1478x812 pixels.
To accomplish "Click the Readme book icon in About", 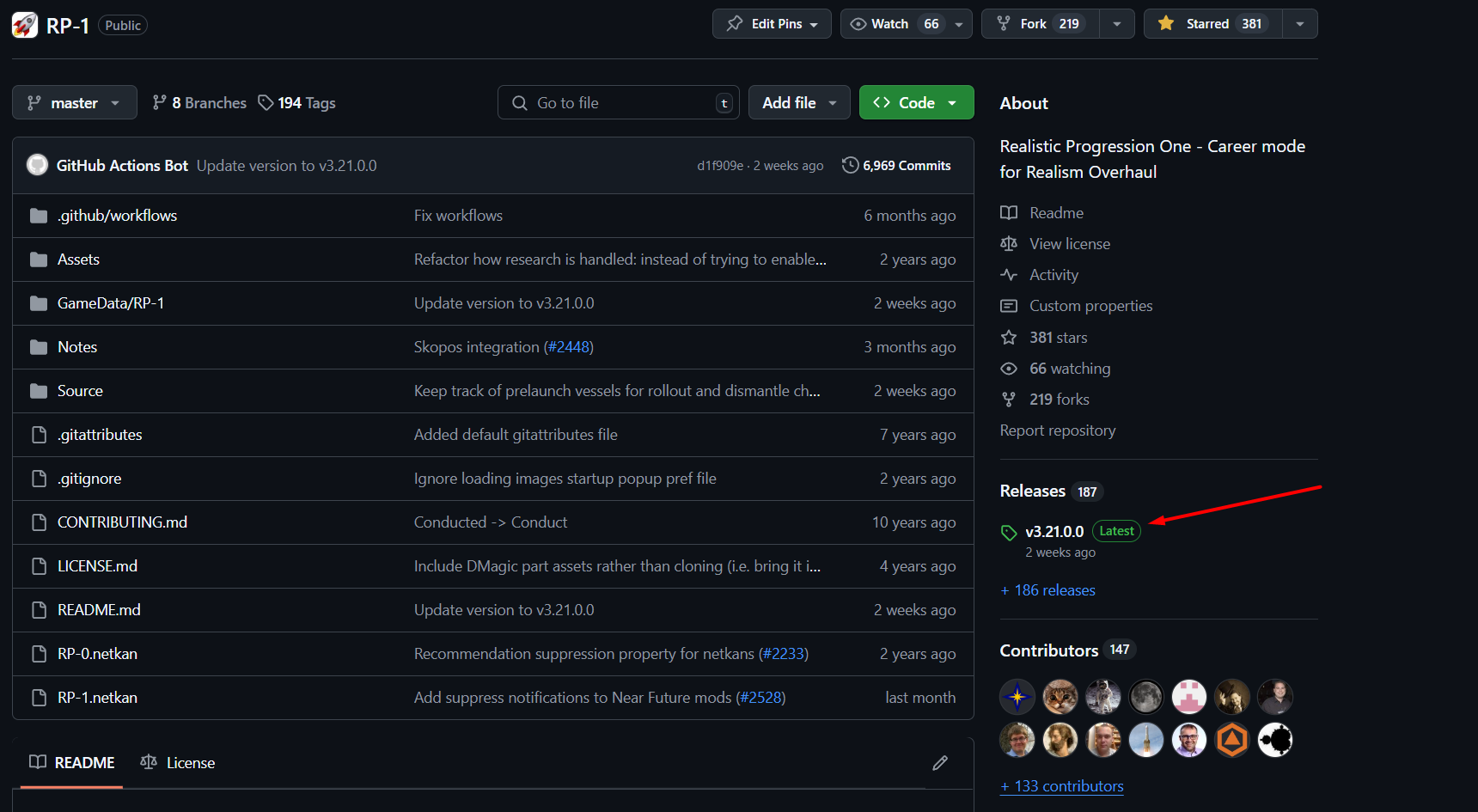I will point(1009,213).
